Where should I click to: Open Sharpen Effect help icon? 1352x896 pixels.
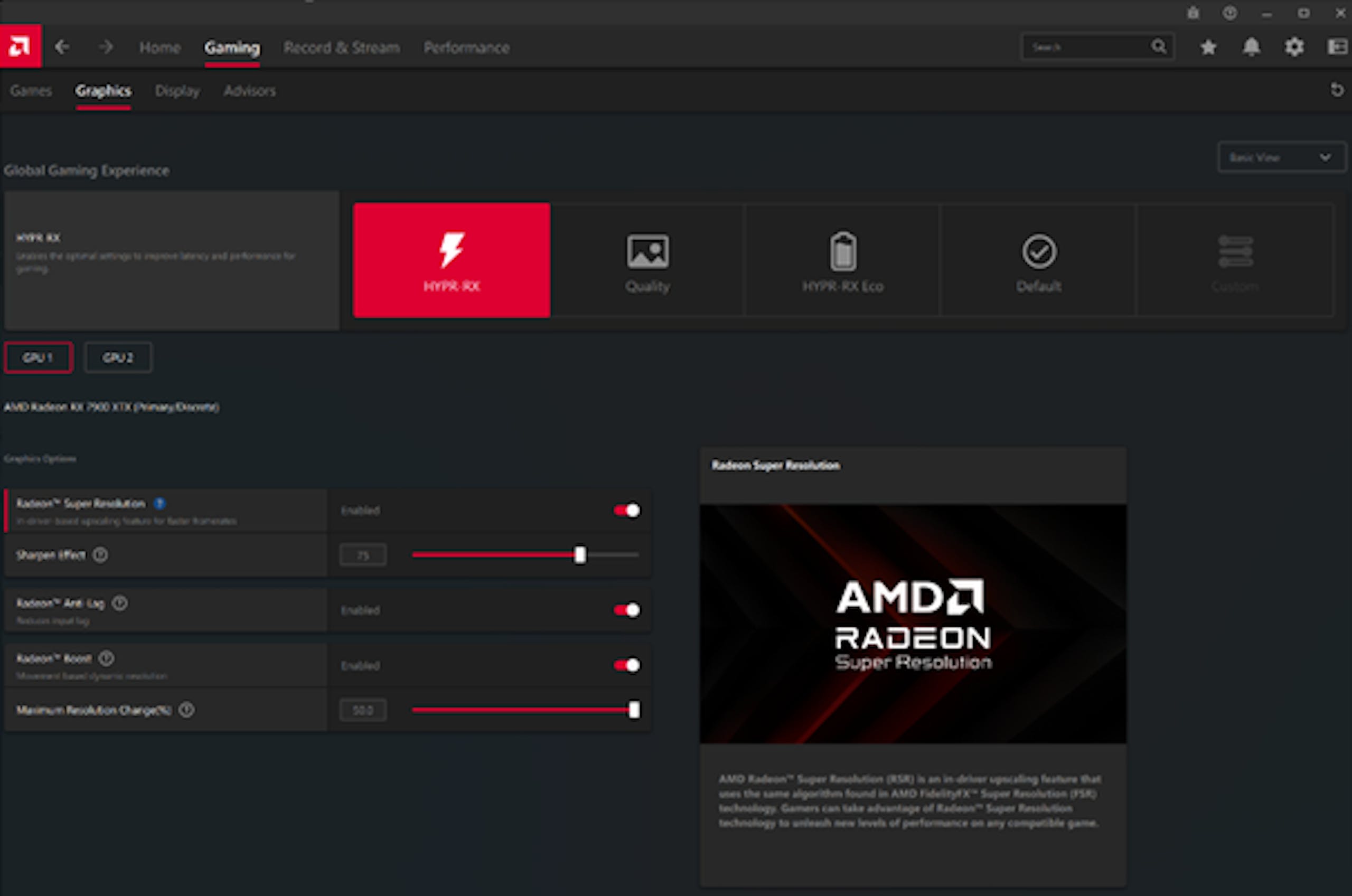[x=100, y=555]
